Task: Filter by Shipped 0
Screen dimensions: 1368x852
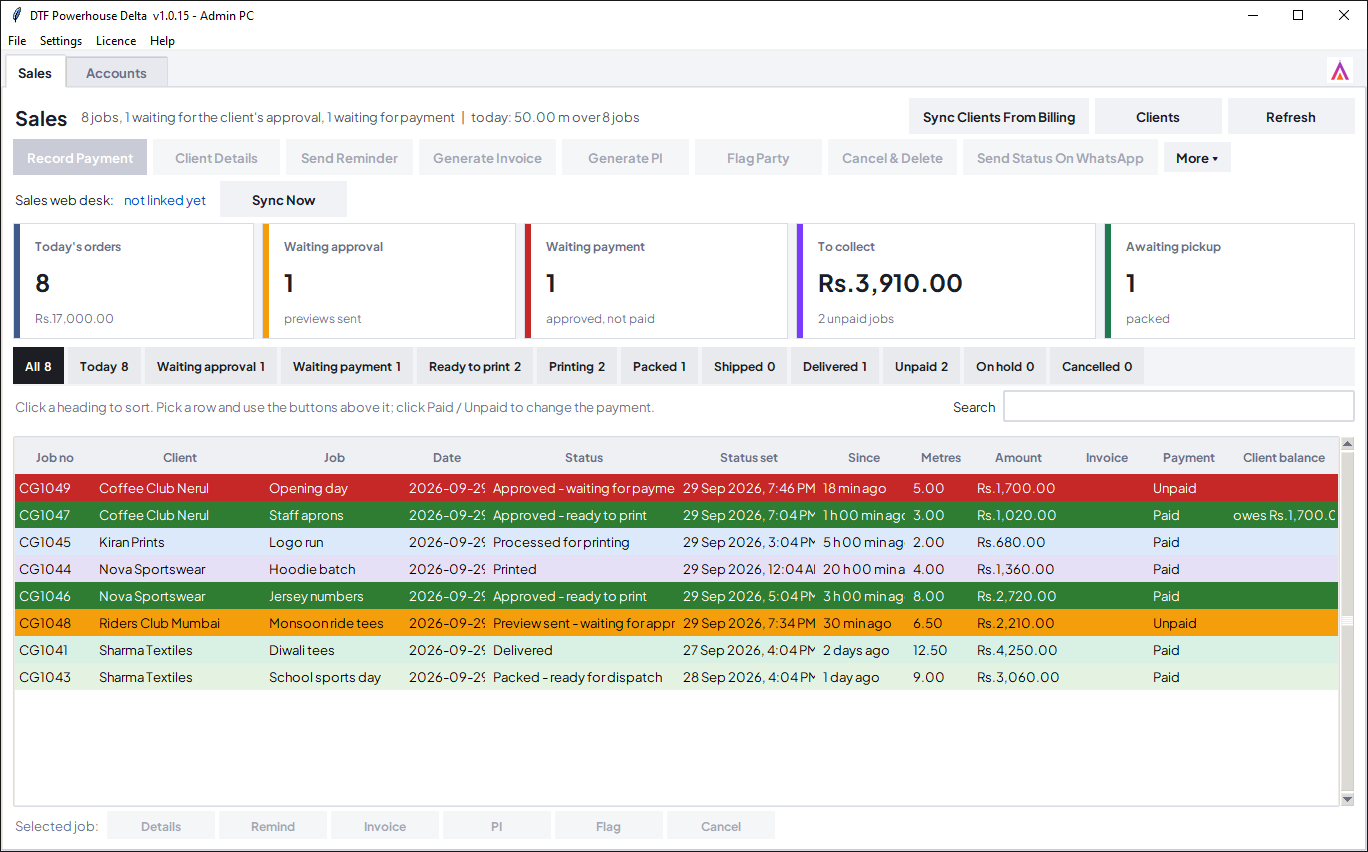Action: 744,367
